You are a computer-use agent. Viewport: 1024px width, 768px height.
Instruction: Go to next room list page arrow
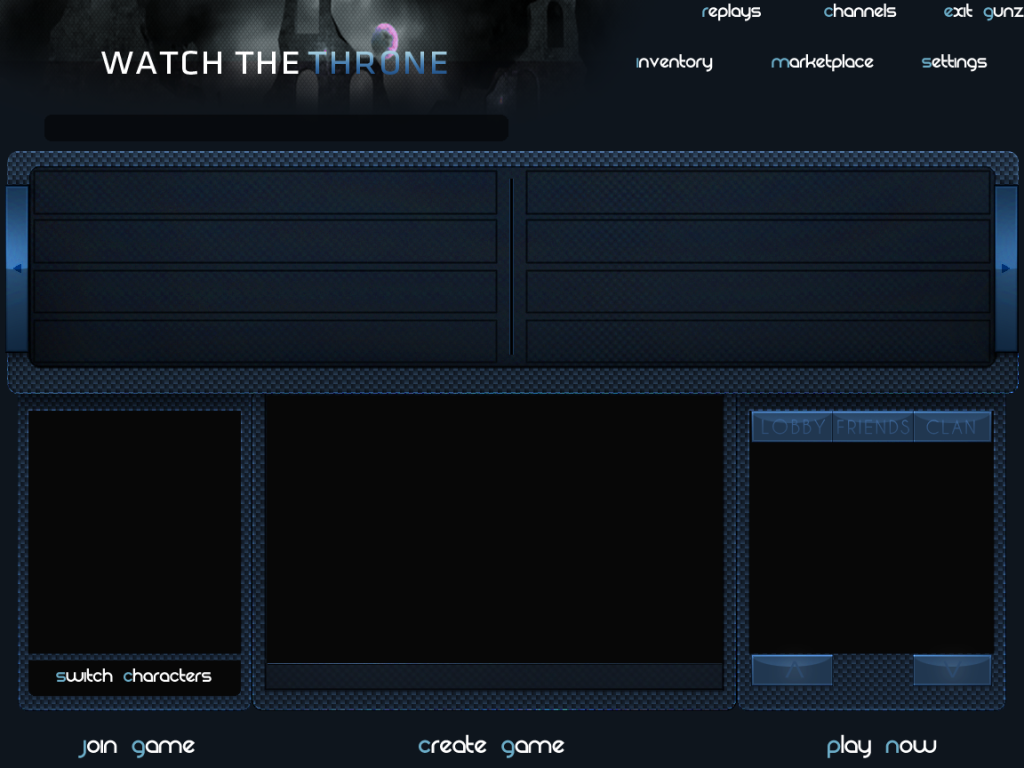coord(1006,268)
